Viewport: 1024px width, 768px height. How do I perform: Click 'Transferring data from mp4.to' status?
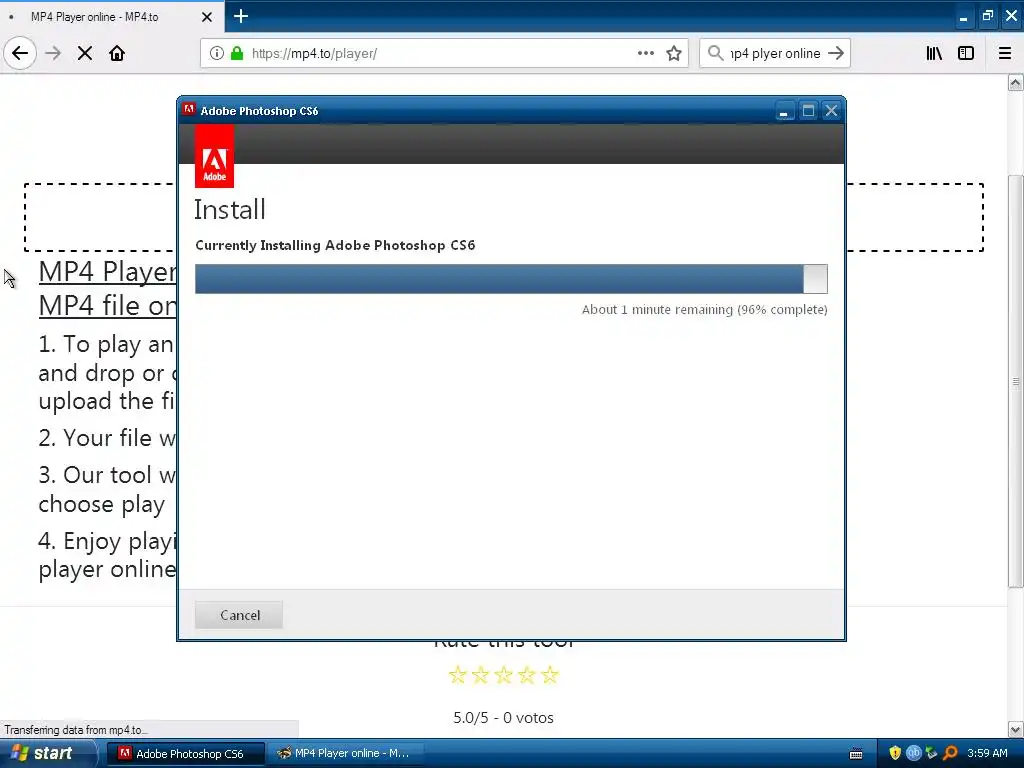click(76, 729)
